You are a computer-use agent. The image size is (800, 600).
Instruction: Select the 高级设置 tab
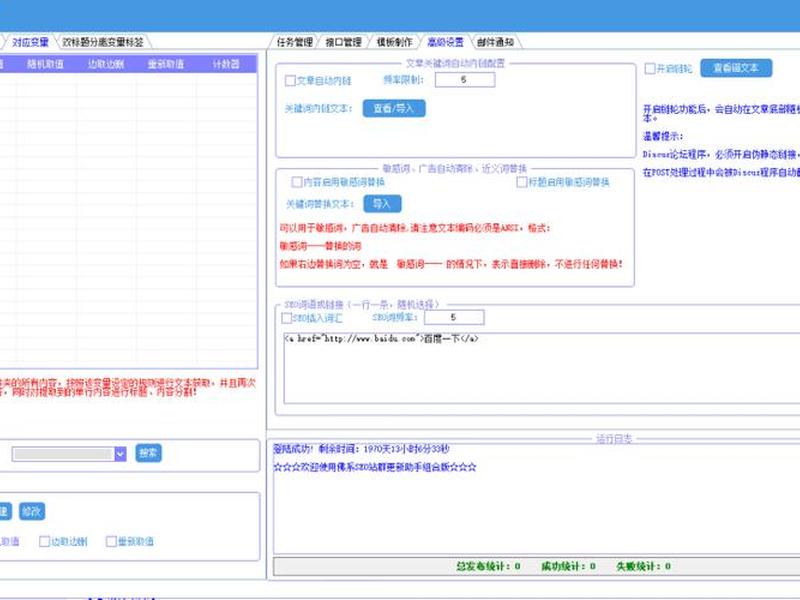coord(445,42)
